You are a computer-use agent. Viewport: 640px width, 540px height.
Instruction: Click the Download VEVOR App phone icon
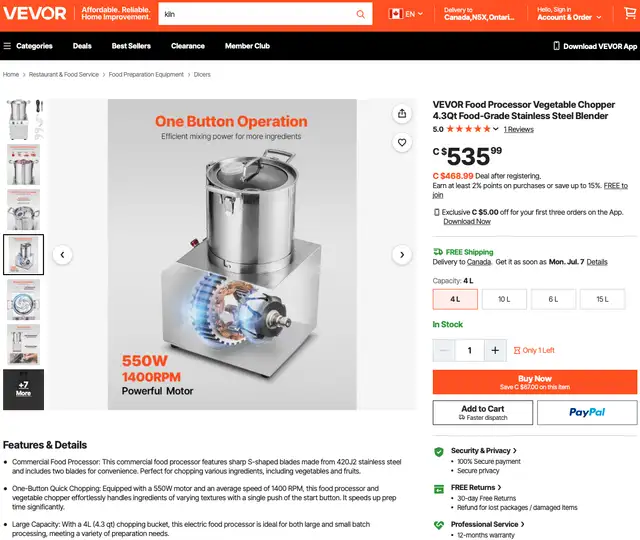(556, 46)
